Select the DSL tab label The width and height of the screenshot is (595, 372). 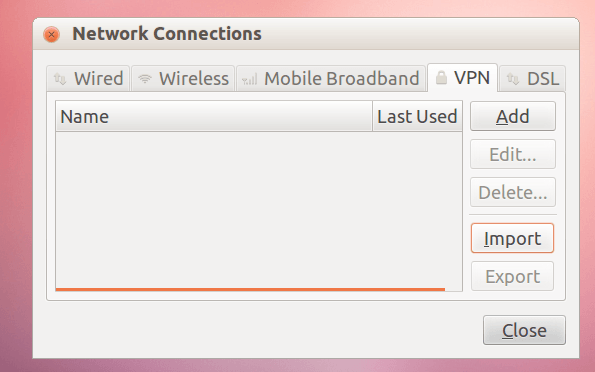(543, 79)
